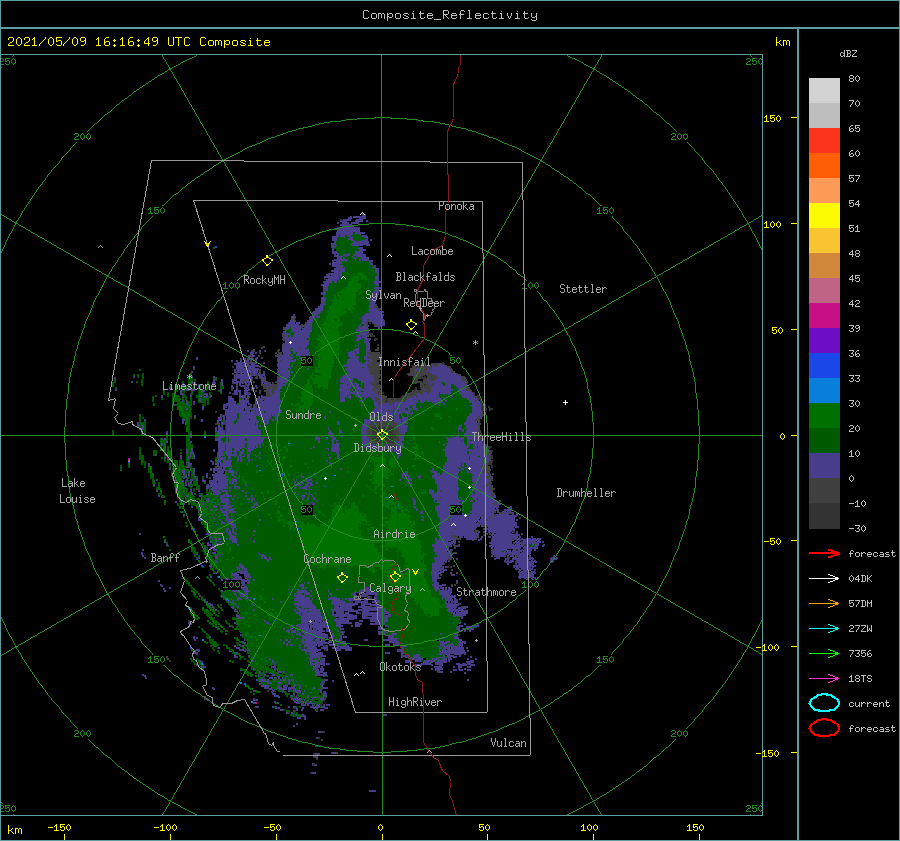The width and height of the screenshot is (900, 841).
Task: Select the dark green 10-20 dBZ swatch
Action: tap(824, 441)
